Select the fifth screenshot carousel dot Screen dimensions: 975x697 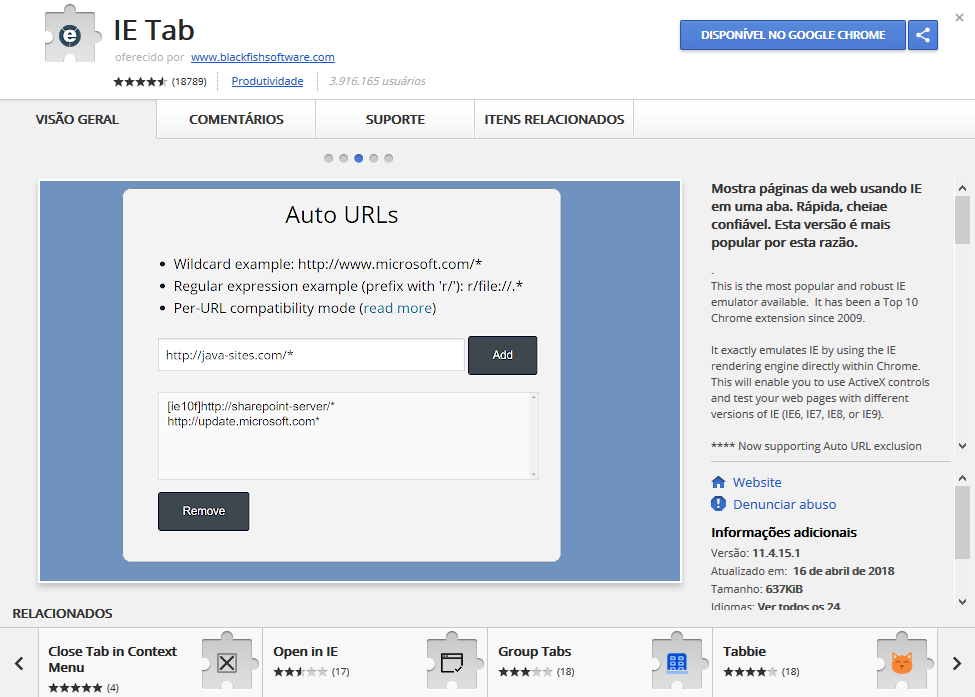389,159
